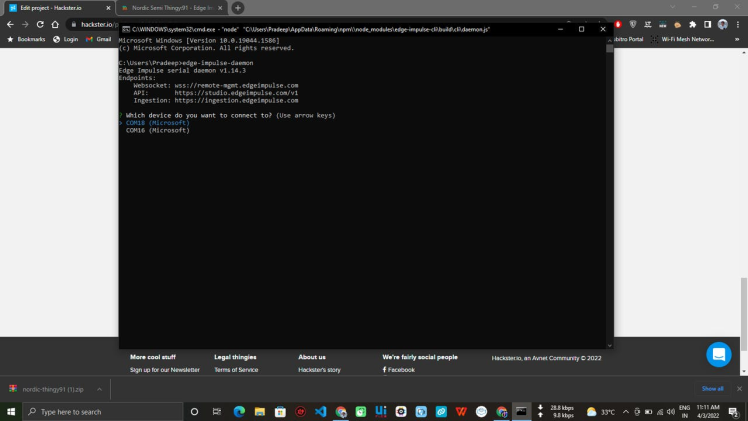Open the Hackster's story link
This screenshot has height=421, width=748.
tap(319, 370)
